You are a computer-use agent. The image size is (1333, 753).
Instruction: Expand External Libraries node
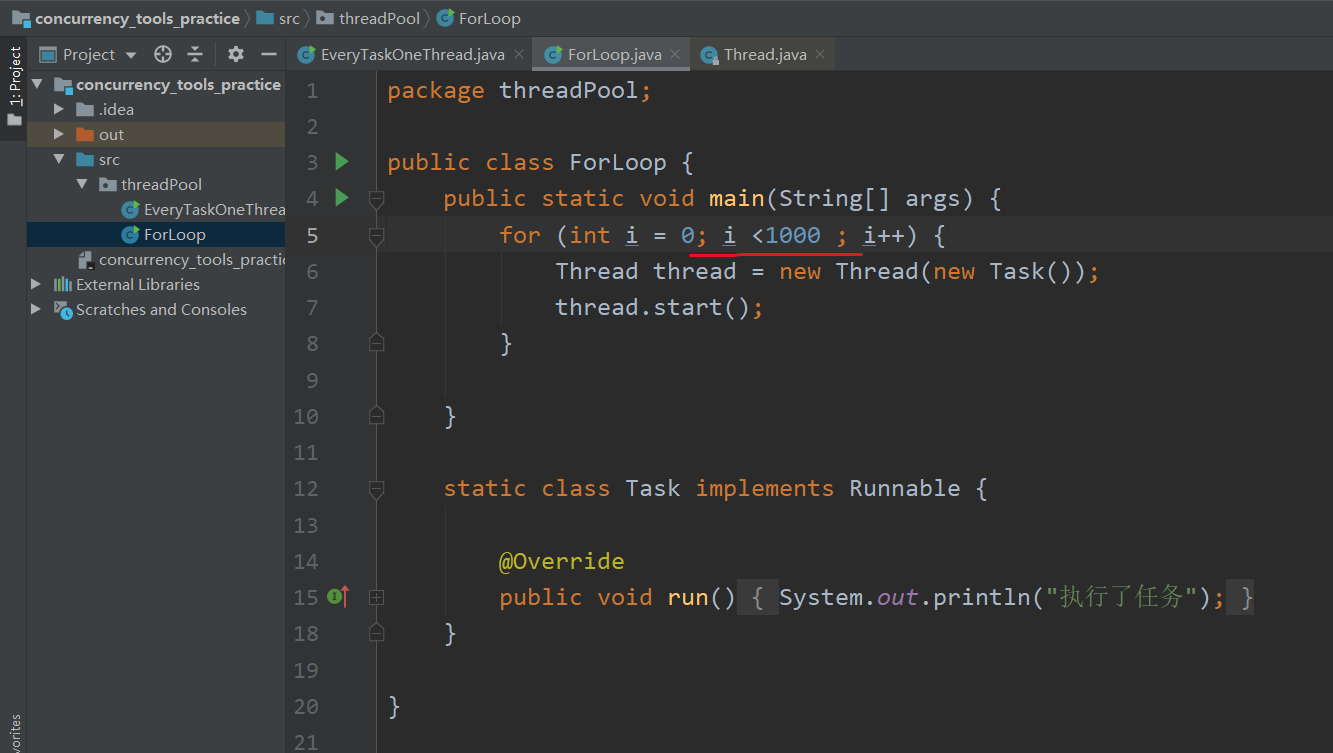37,284
